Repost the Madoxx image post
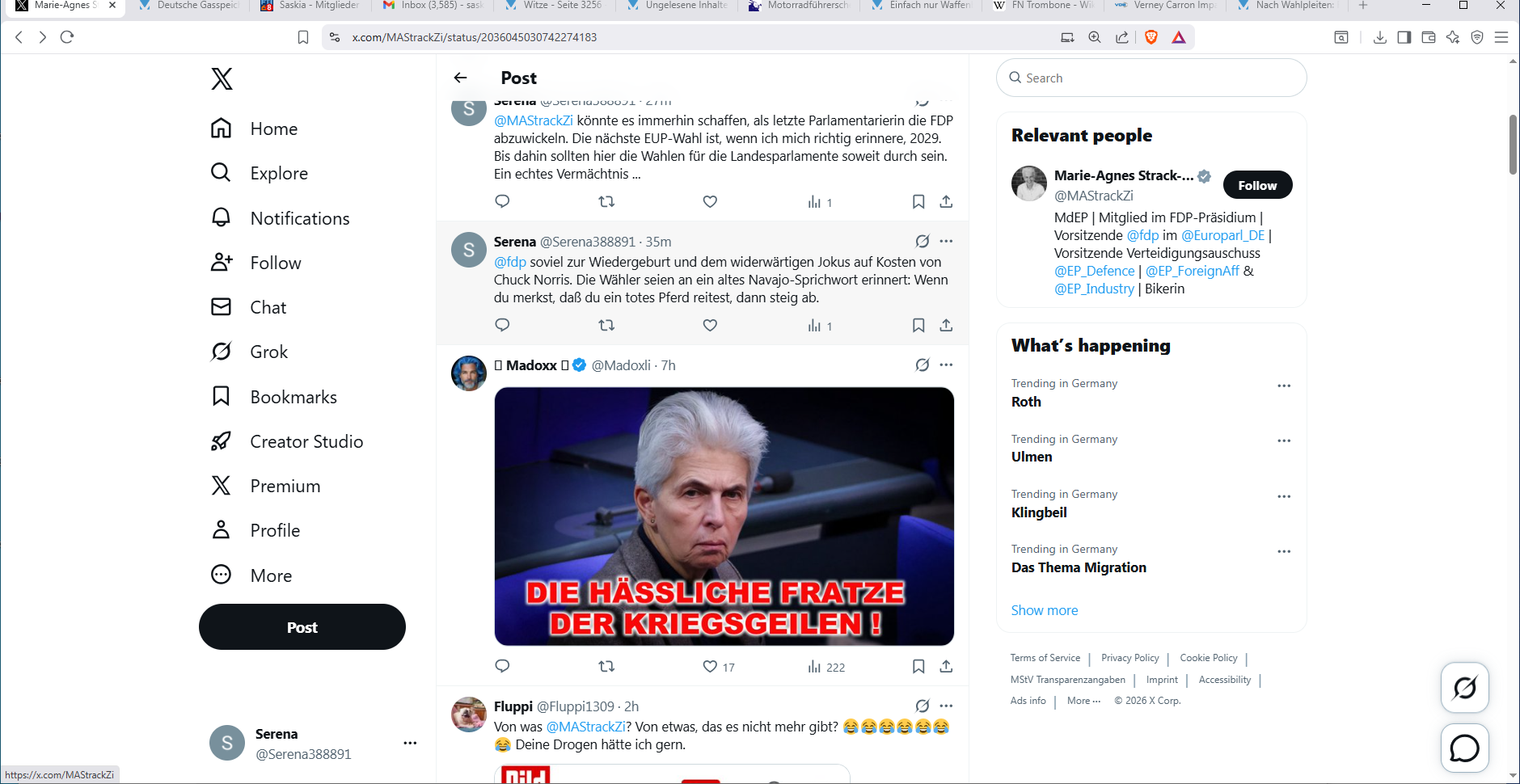Image resolution: width=1520 pixels, height=784 pixels. (606, 667)
